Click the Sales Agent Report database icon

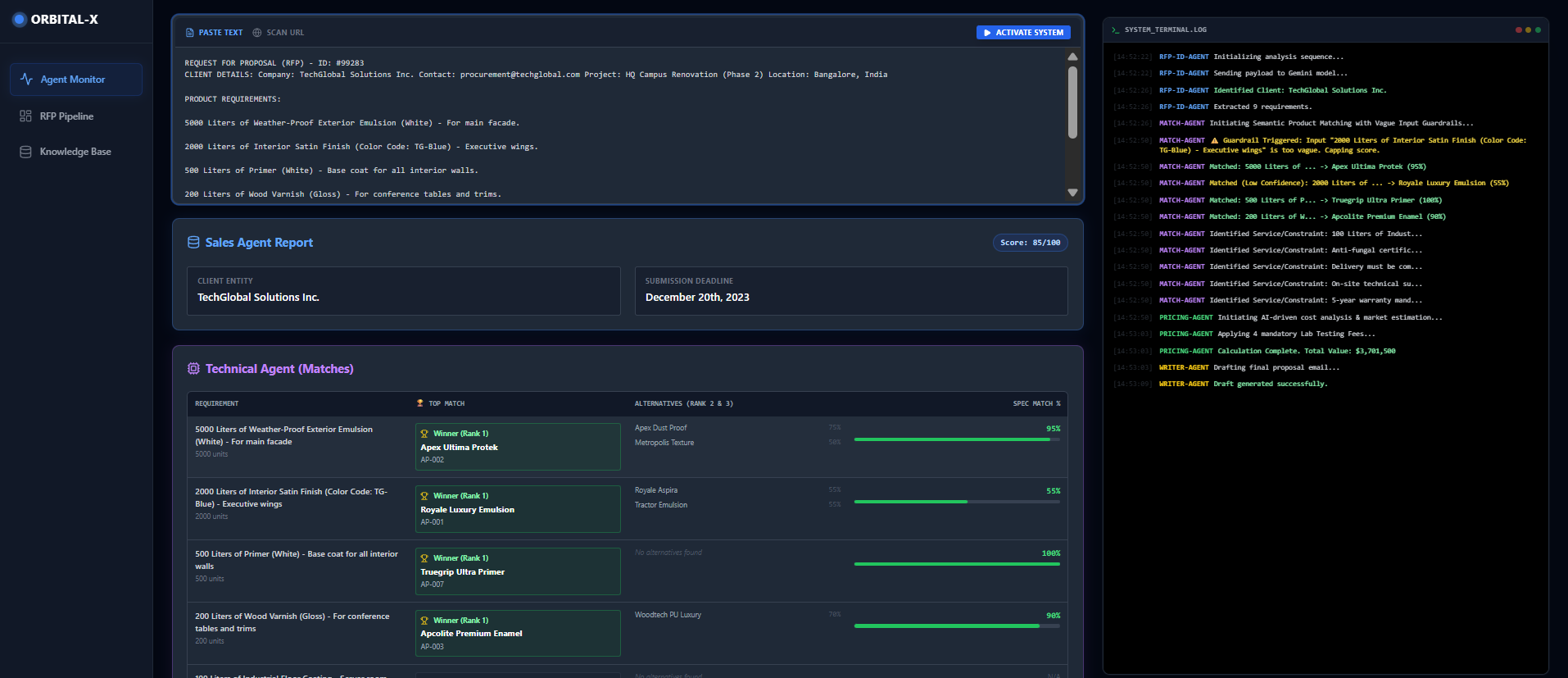point(193,243)
